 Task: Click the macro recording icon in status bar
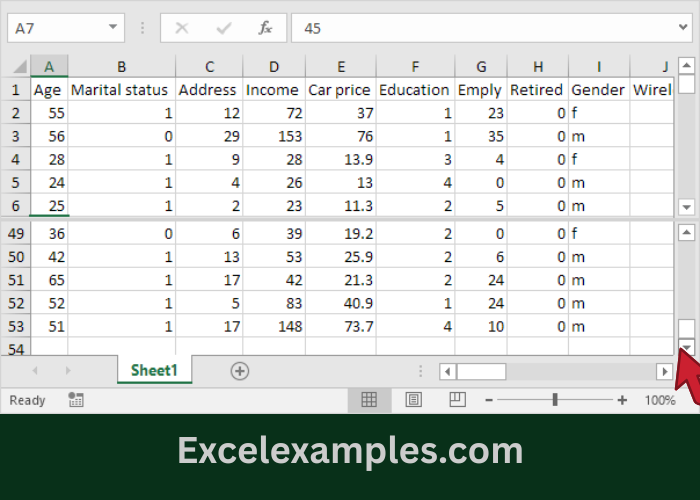76,400
